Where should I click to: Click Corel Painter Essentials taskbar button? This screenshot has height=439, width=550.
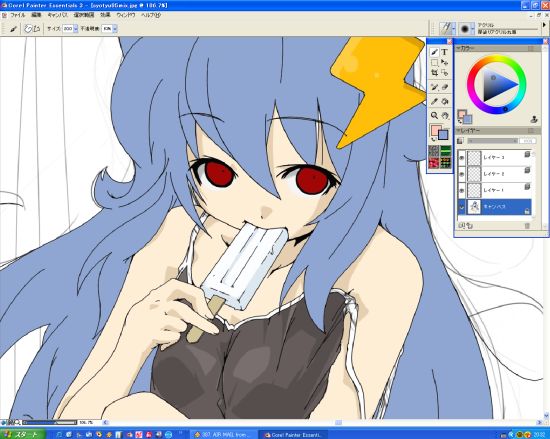[293, 435]
